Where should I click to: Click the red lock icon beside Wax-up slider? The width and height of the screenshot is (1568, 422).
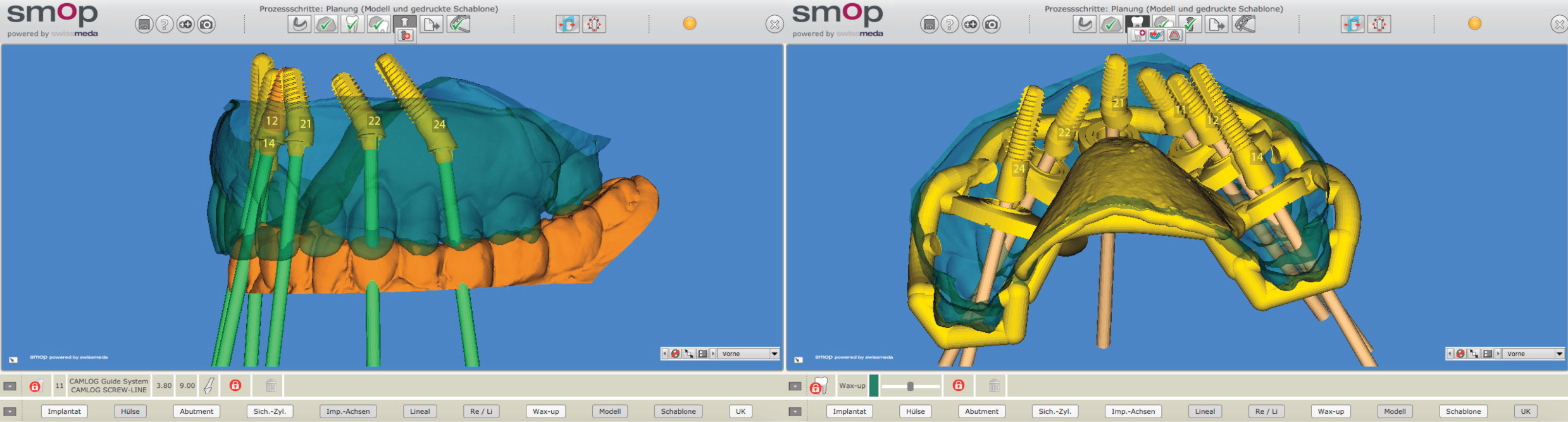pos(959,385)
